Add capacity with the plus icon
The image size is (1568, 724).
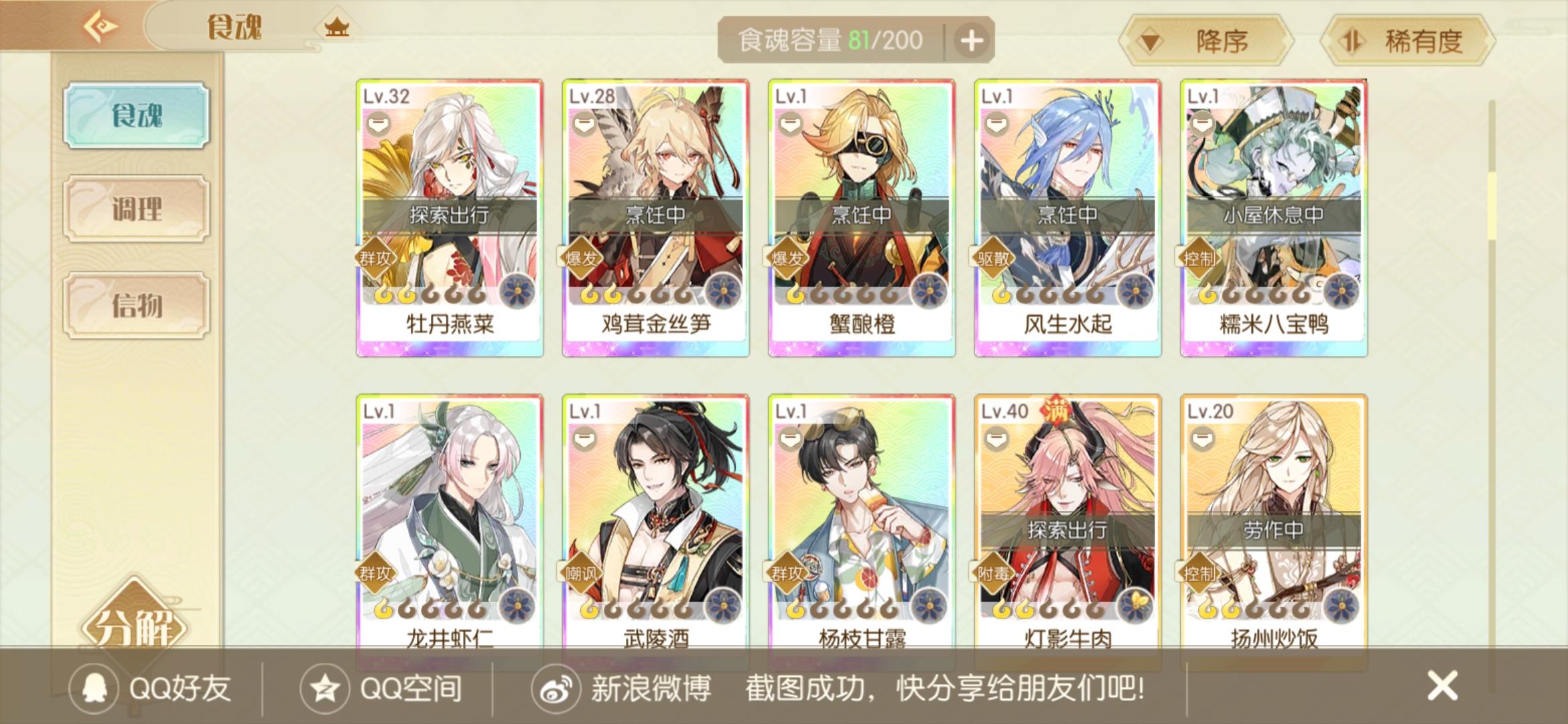(972, 41)
